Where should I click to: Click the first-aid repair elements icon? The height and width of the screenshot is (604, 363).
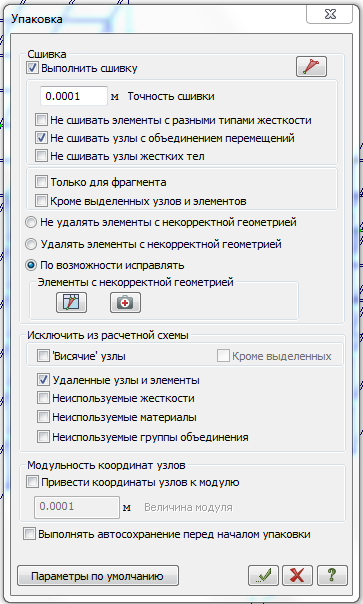125,302
